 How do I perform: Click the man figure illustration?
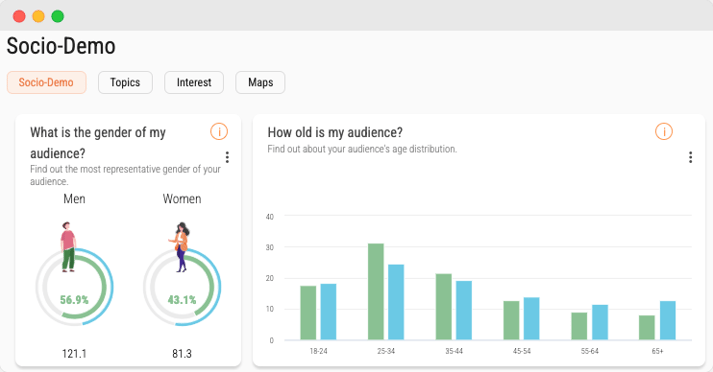pos(68,247)
